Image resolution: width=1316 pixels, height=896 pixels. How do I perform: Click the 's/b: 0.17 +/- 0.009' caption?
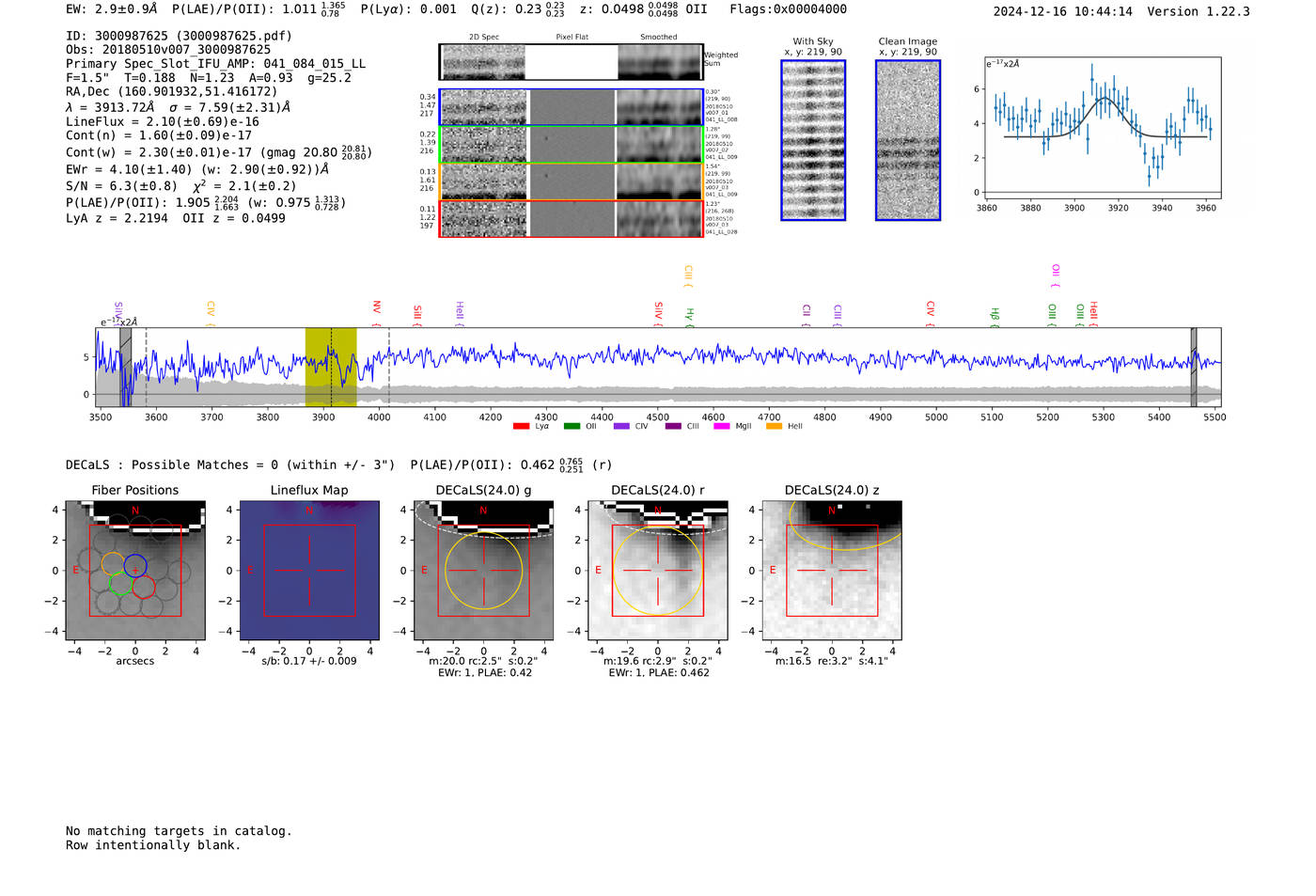tap(309, 661)
